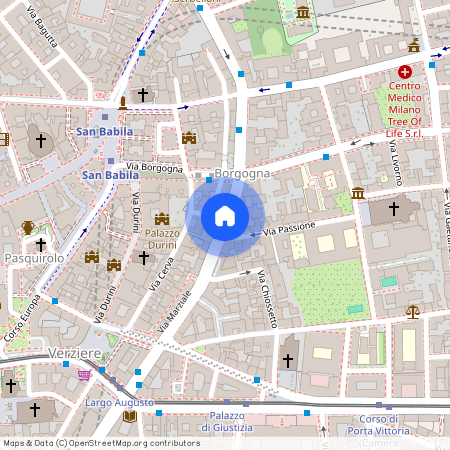Select the church cross next to Via Cerva
Image resolution: width=450 pixels, height=450 pixels.
coord(144,258)
